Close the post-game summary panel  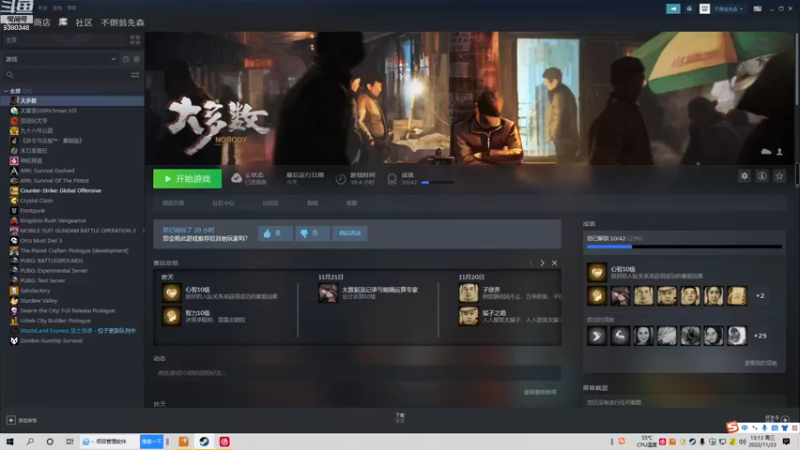555,263
